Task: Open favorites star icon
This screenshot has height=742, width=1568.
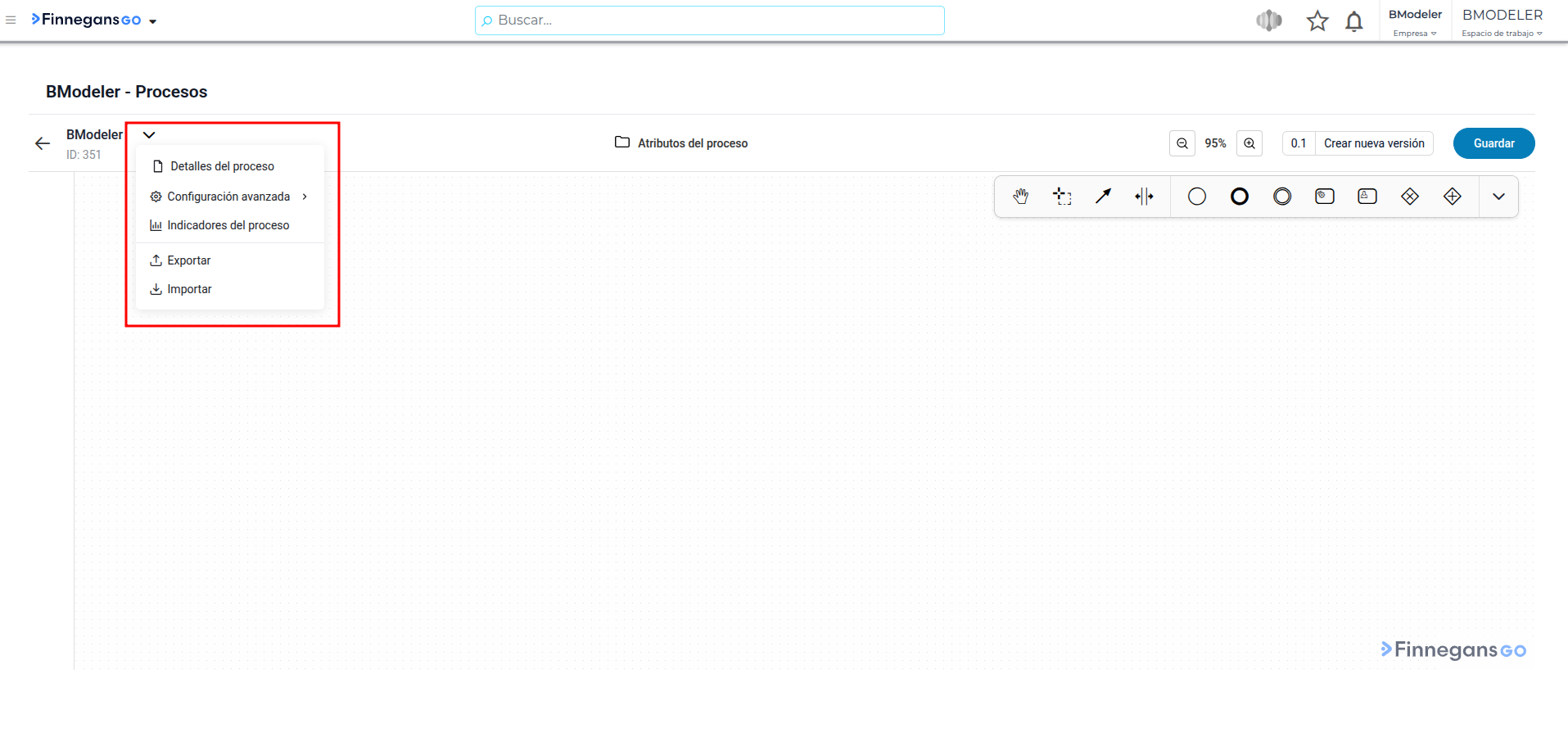Action: coord(1317,20)
